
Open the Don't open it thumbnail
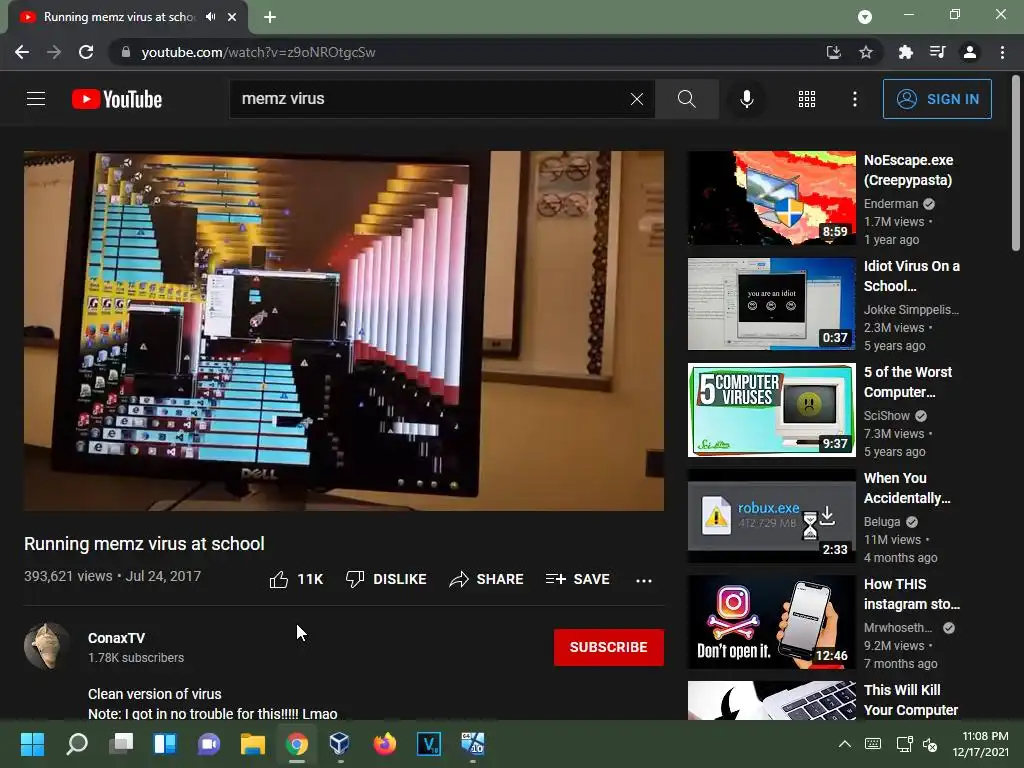(771, 622)
